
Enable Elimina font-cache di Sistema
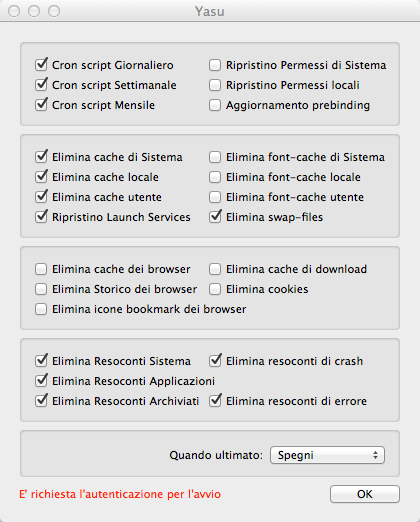coord(215,157)
